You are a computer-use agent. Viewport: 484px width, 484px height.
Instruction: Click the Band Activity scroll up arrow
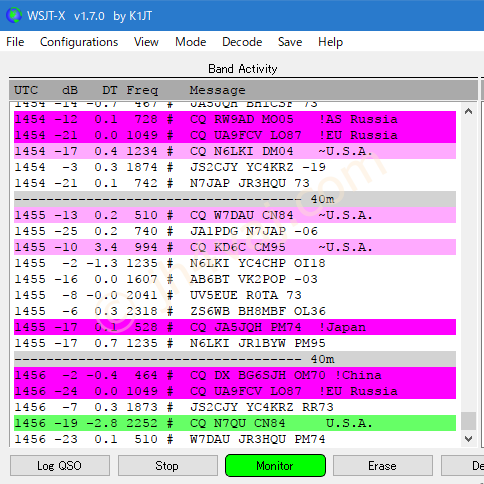click(x=468, y=111)
